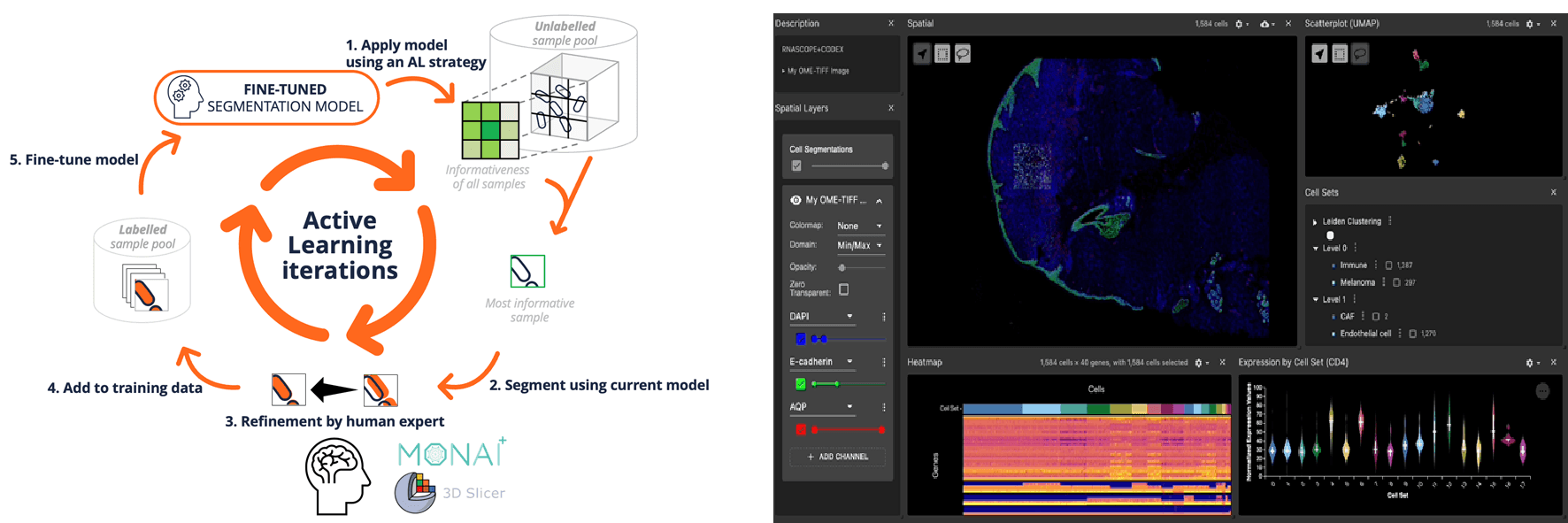Select the rectangle selection tool in Spatial view

[942, 54]
